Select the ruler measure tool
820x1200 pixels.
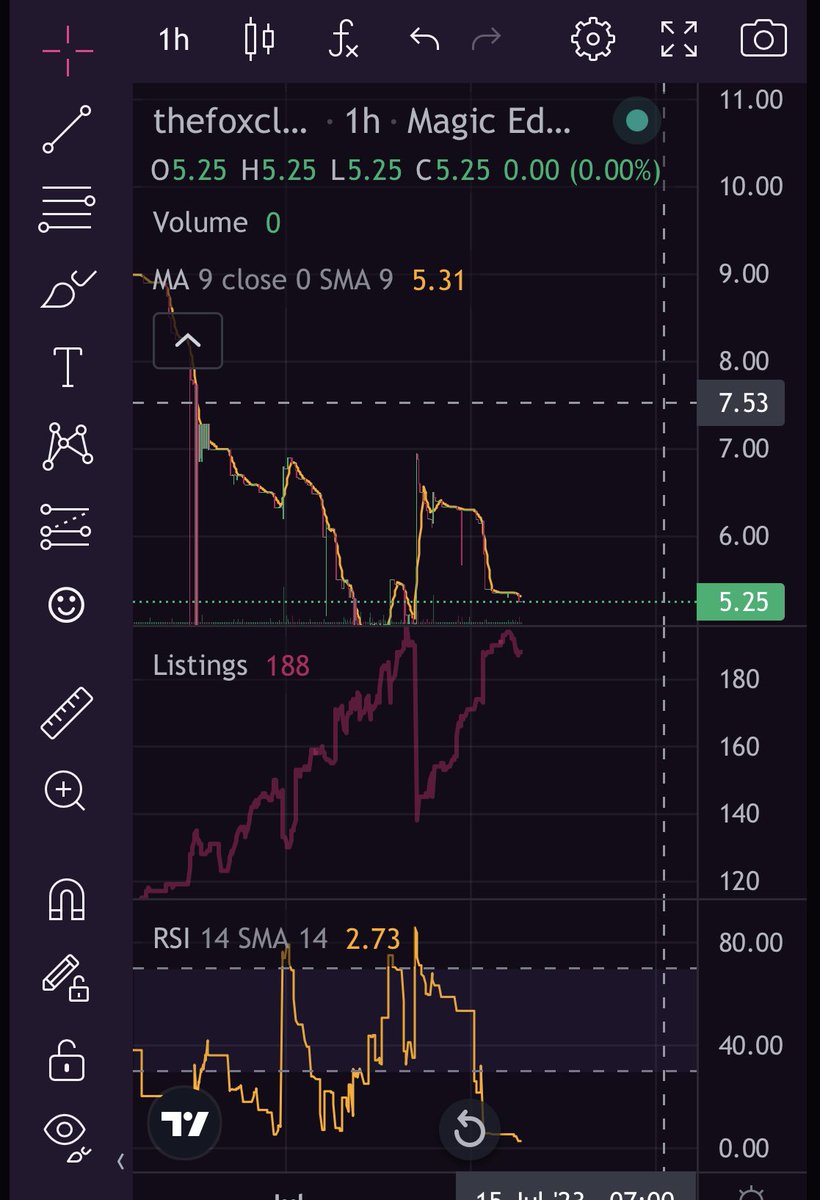point(67,713)
